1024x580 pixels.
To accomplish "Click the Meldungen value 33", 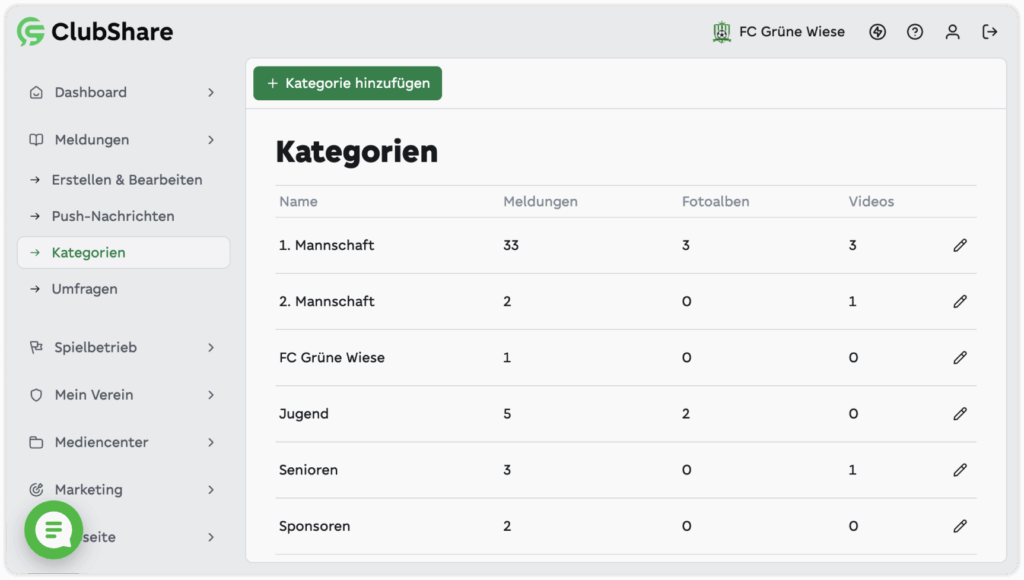I will coord(511,246).
